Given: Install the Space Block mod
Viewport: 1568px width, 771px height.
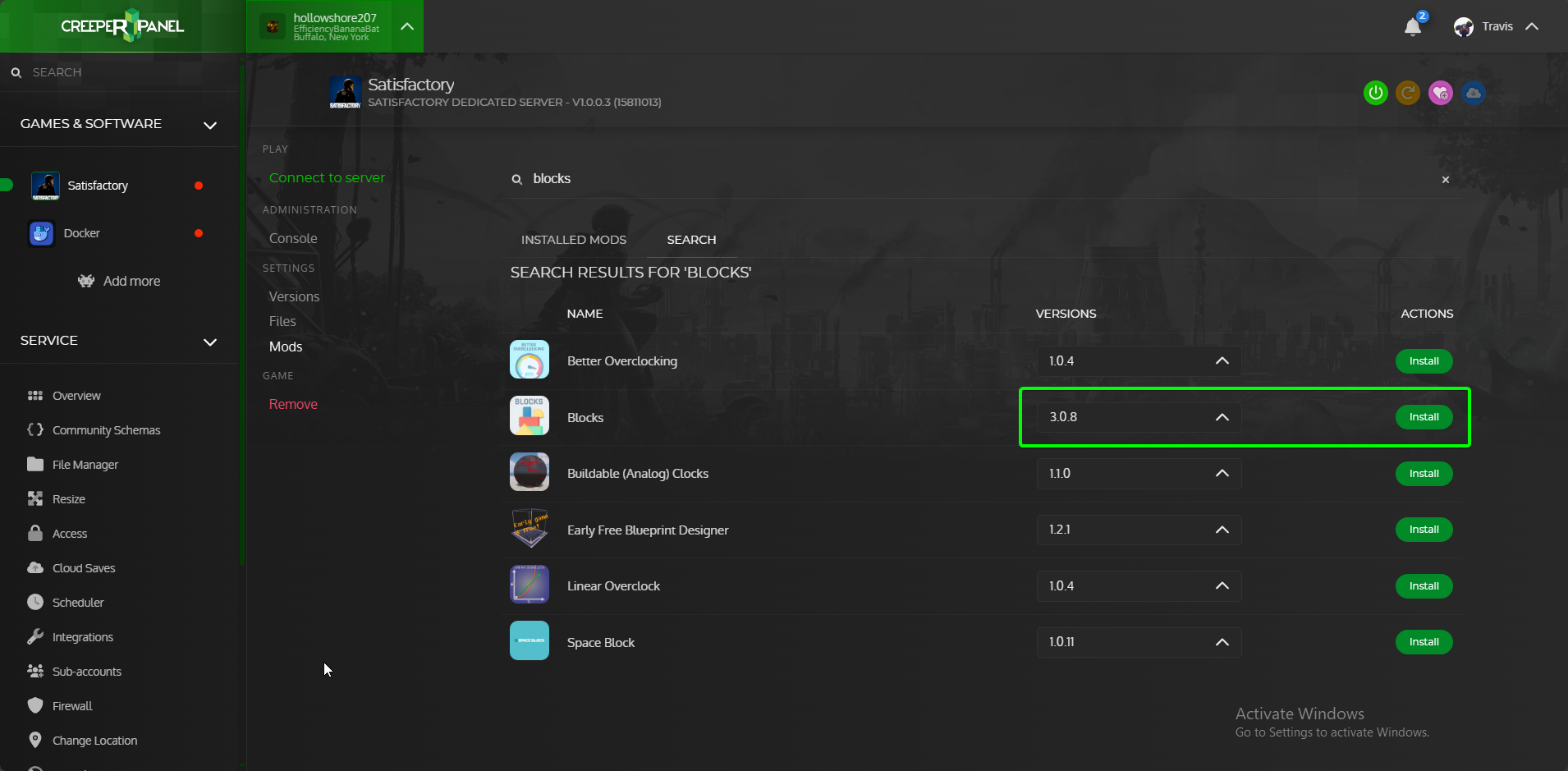Looking at the screenshot, I should click(1424, 642).
